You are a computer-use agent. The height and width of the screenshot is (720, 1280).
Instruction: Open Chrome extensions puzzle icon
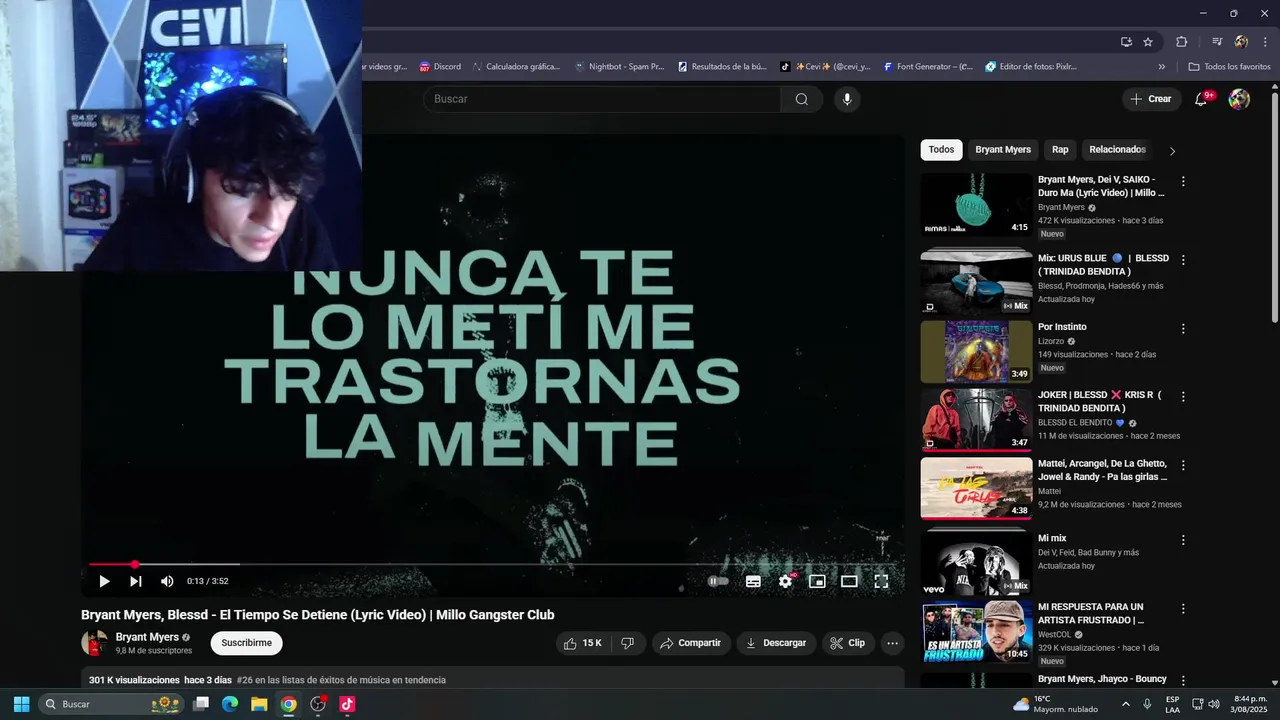point(1181,42)
